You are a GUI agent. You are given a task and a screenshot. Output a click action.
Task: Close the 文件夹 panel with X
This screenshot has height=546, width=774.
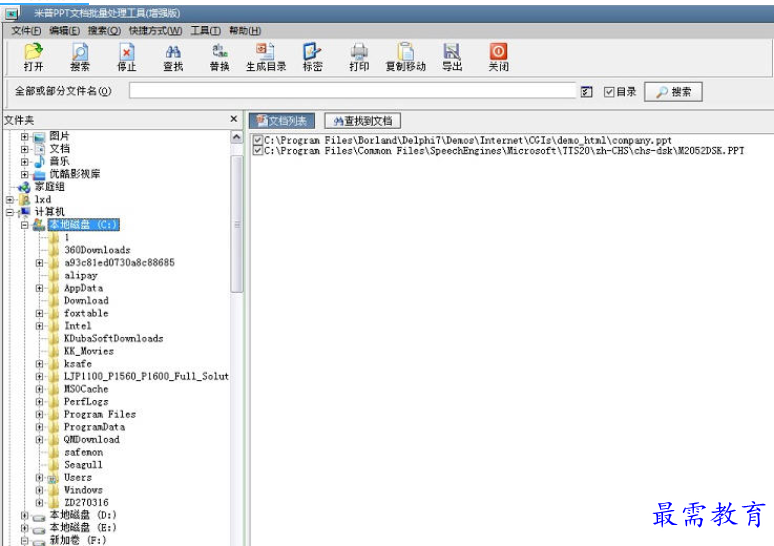point(233,119)
